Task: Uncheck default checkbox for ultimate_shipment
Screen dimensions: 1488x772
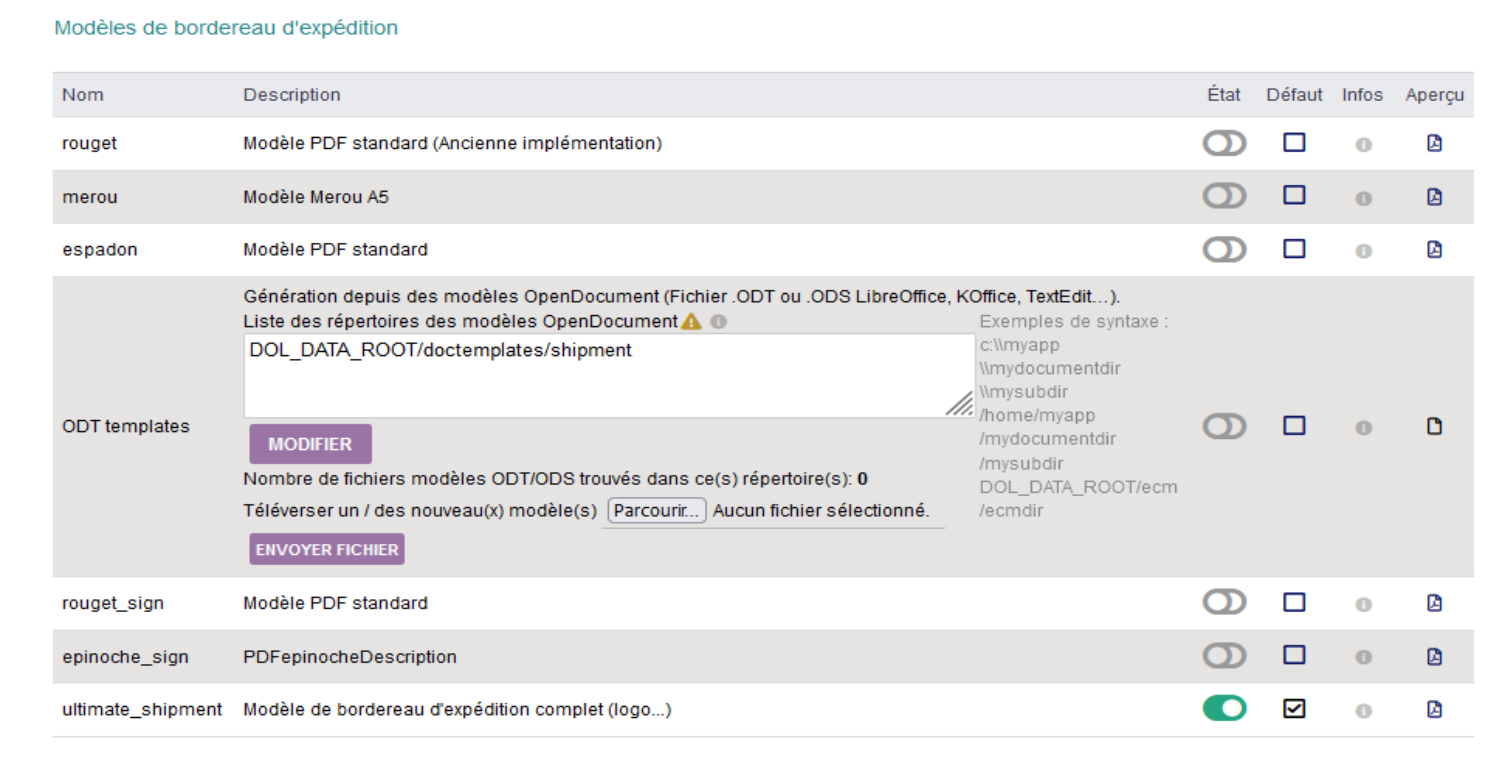Action: pos(1294,708)
